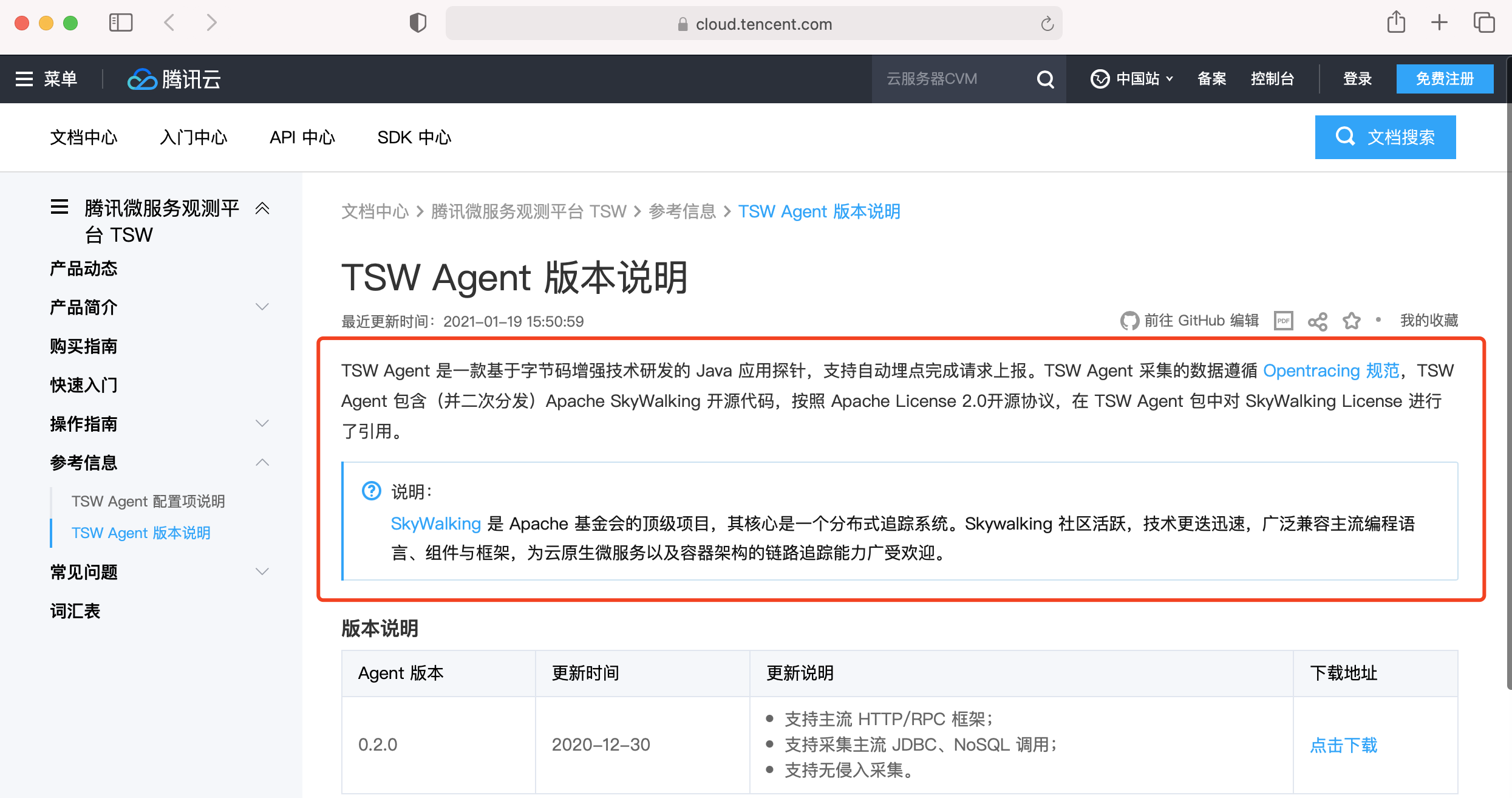Screen dimensions: 1512x798
Task: Expand the 产品简介 section
Action: tap(262, 307)
